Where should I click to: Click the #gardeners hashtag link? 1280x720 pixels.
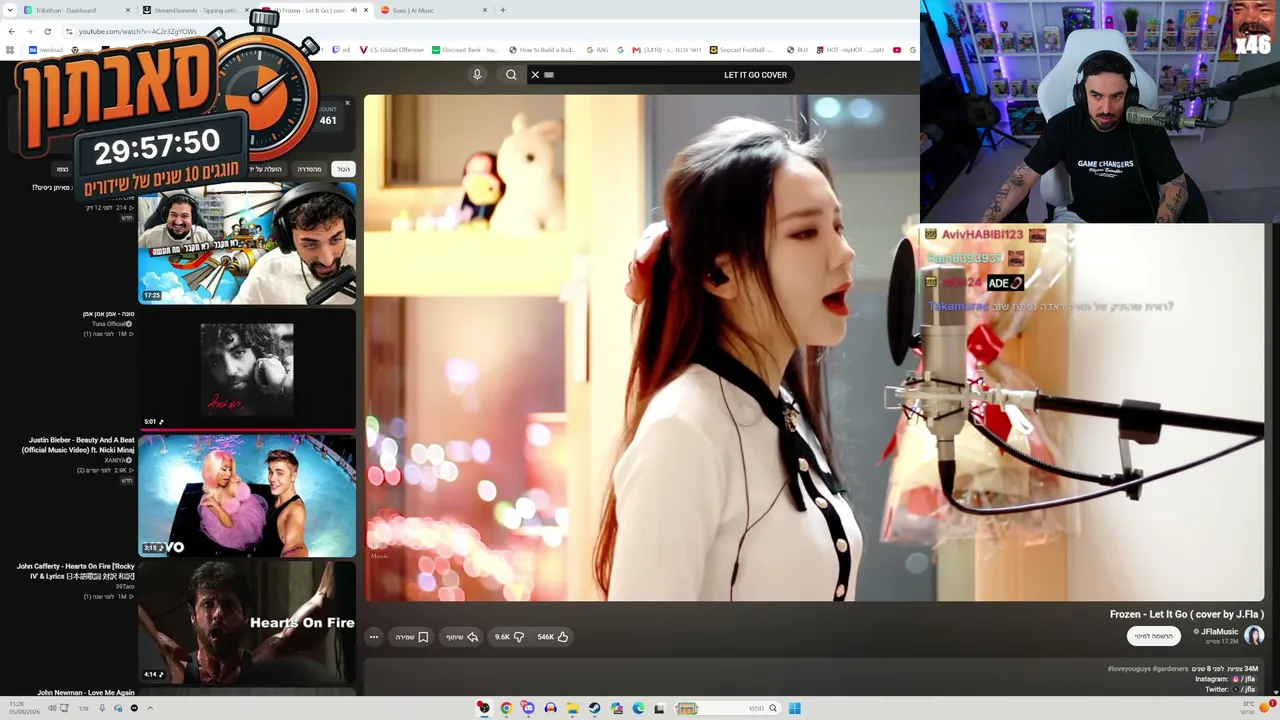[x=1171, y=669]
